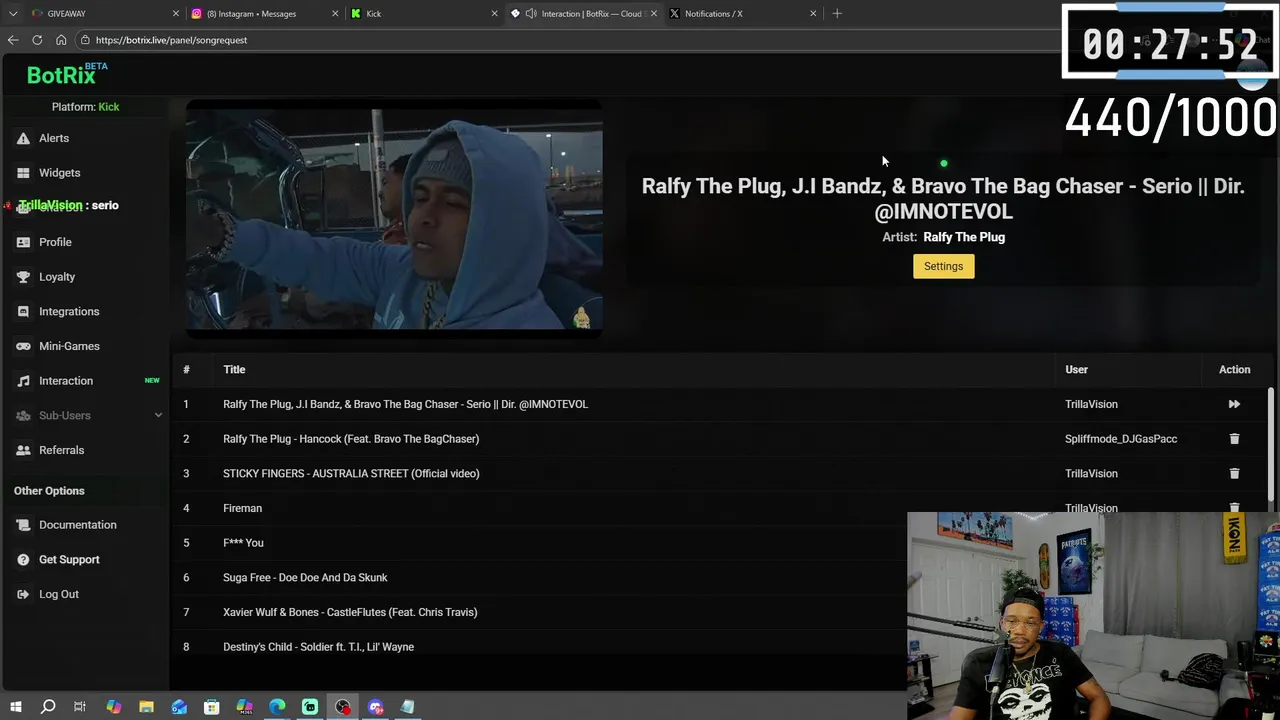1280x720 pixels.
Task: Click the BotRix BETA logo
Action: click(x=66, y=74)
